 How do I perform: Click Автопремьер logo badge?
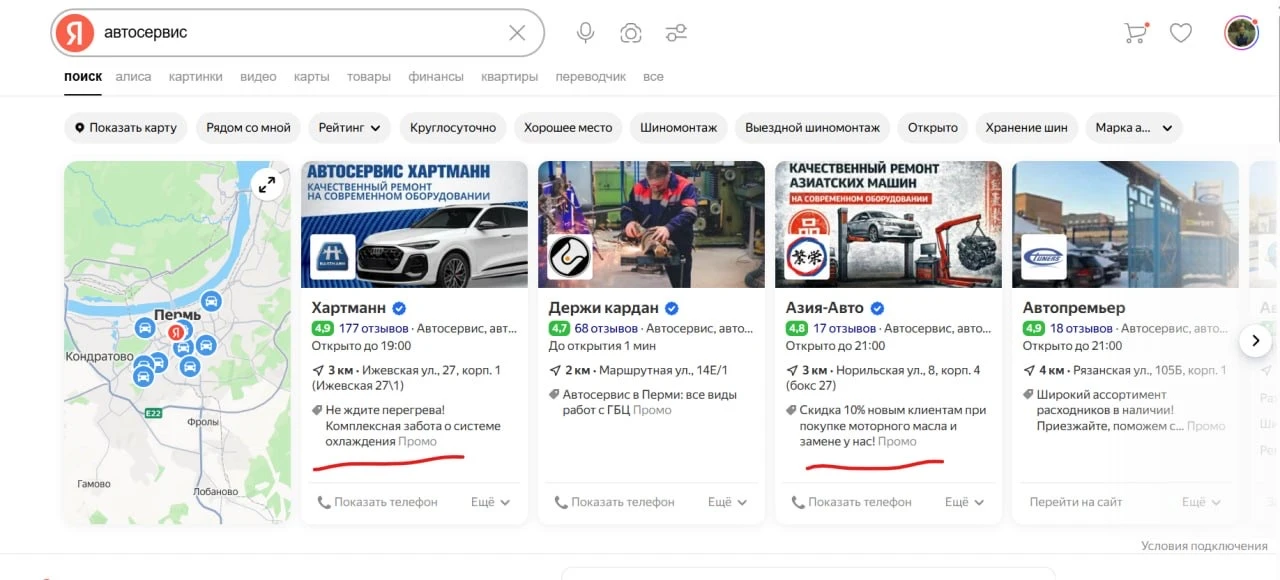[x=1044, y=257]
